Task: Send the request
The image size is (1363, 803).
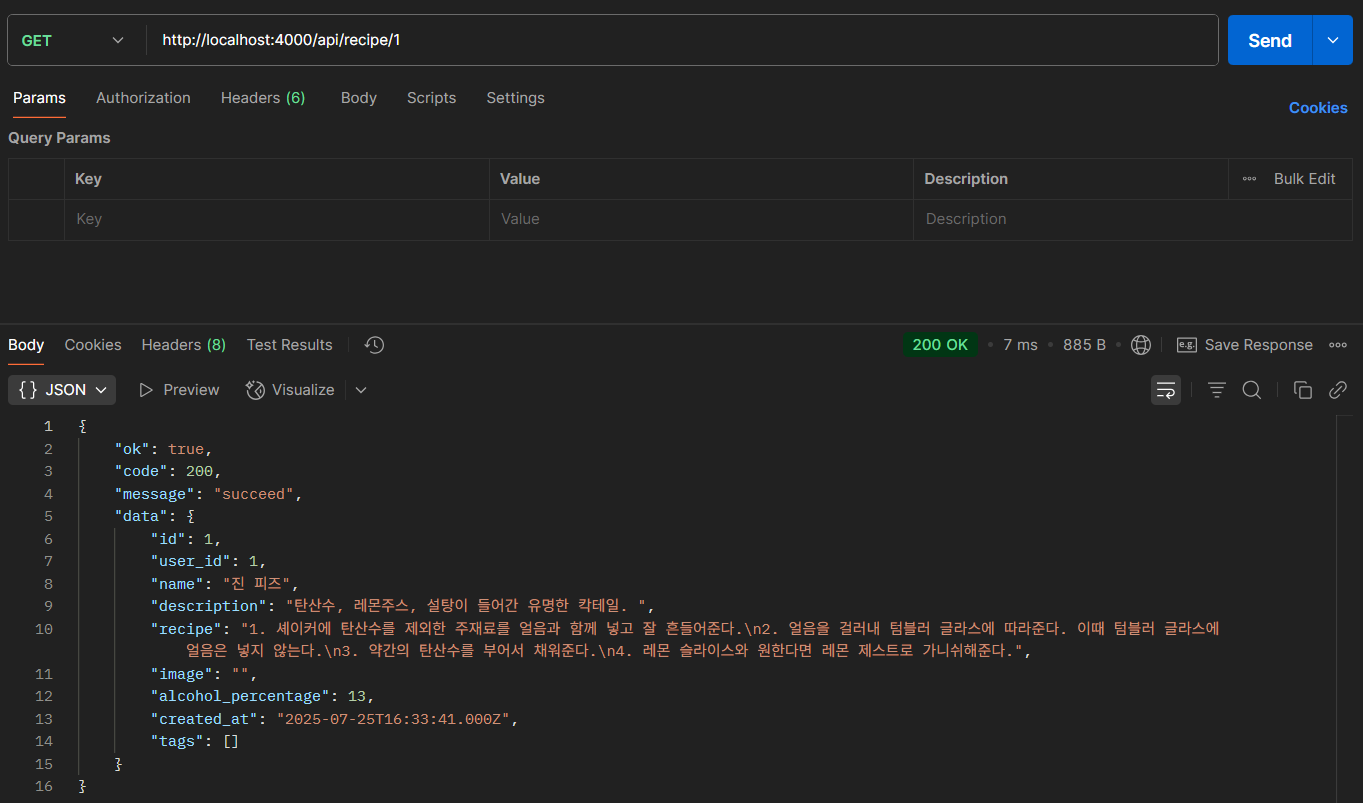Action: (1270, 40)
